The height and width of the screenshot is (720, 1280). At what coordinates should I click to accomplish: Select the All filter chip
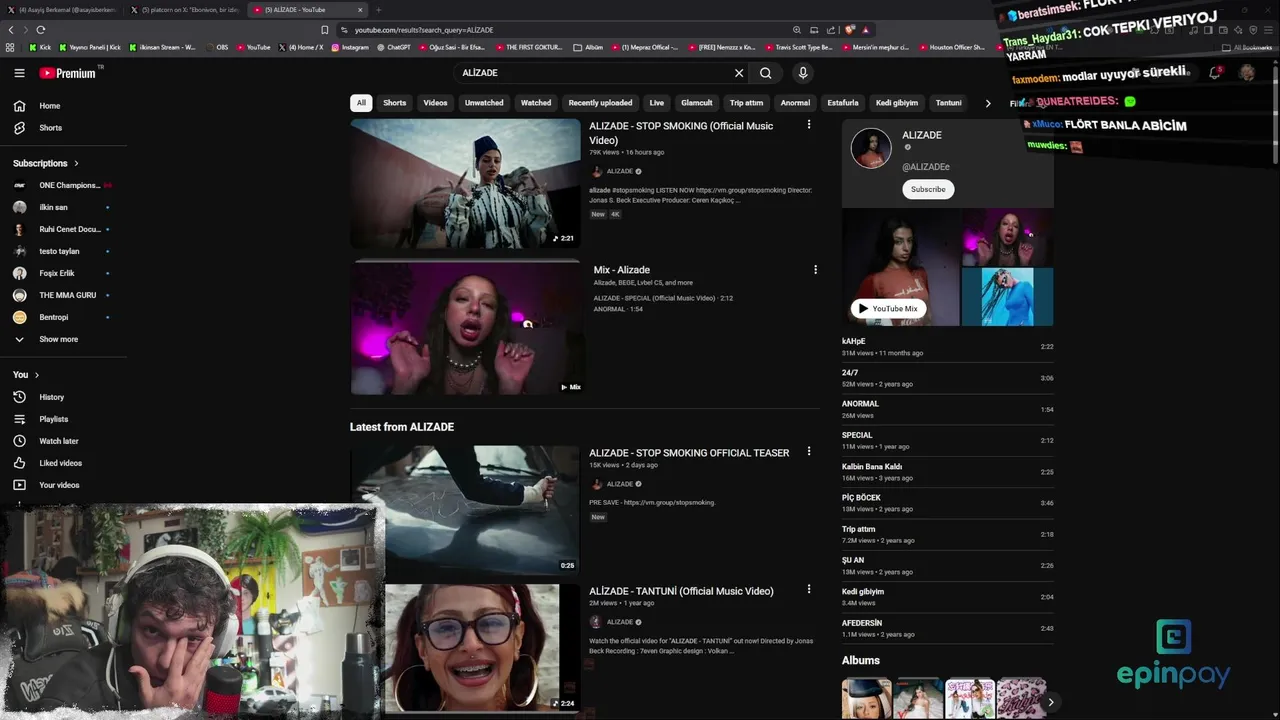coord(361,103)
